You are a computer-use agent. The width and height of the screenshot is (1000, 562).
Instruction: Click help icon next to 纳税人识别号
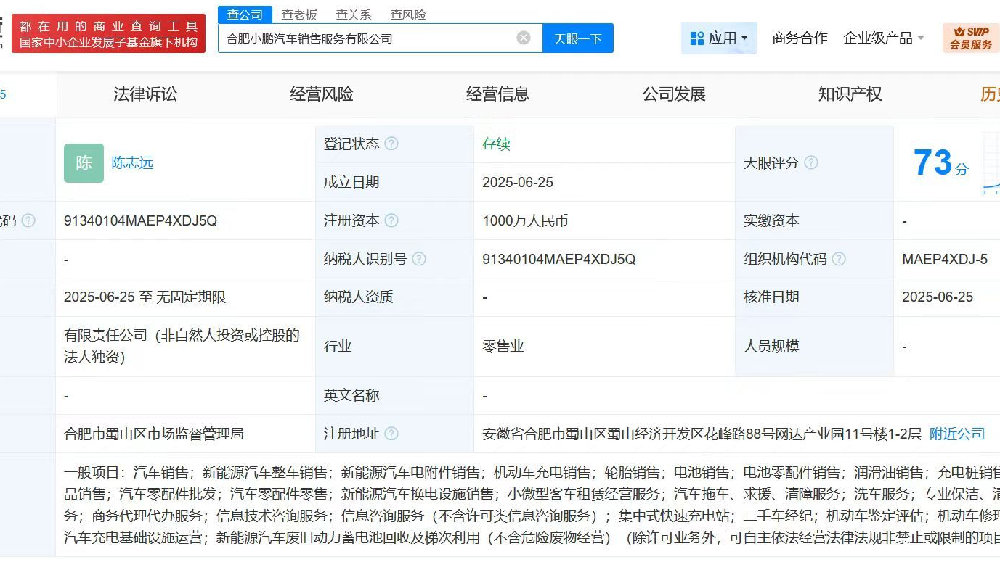(419, 259)
